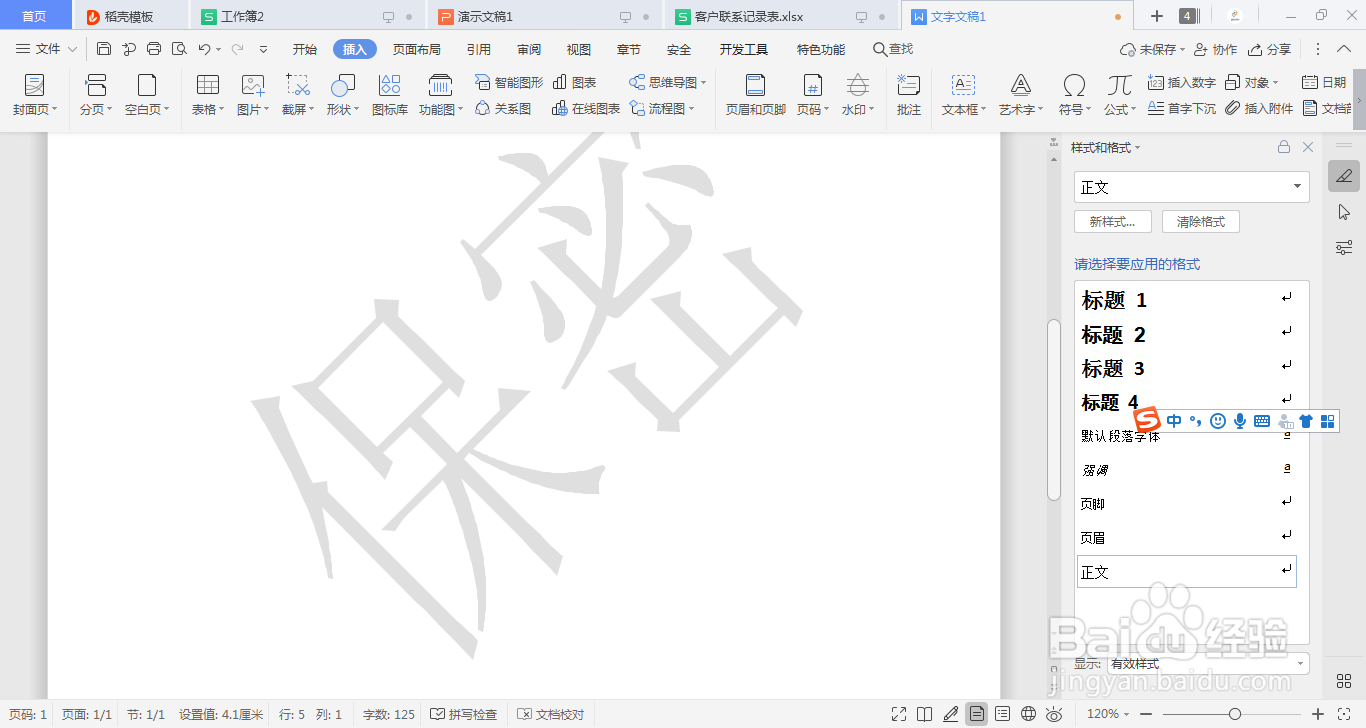Switch to web layout (globe icon)
Image resolution: width=1366 pixels, height=728 pixels.
pos(1029,714)
